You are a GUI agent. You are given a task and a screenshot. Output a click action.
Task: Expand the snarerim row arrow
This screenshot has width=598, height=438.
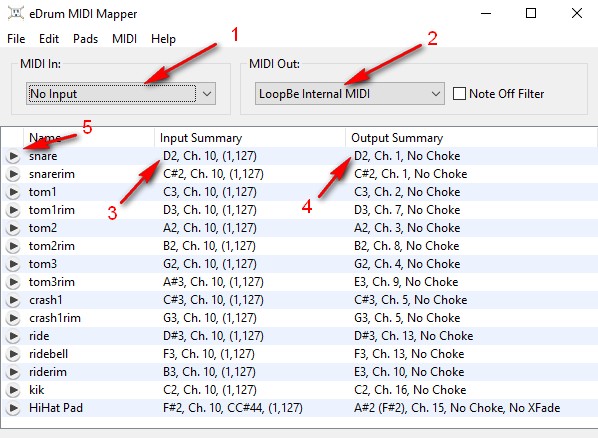13,174
